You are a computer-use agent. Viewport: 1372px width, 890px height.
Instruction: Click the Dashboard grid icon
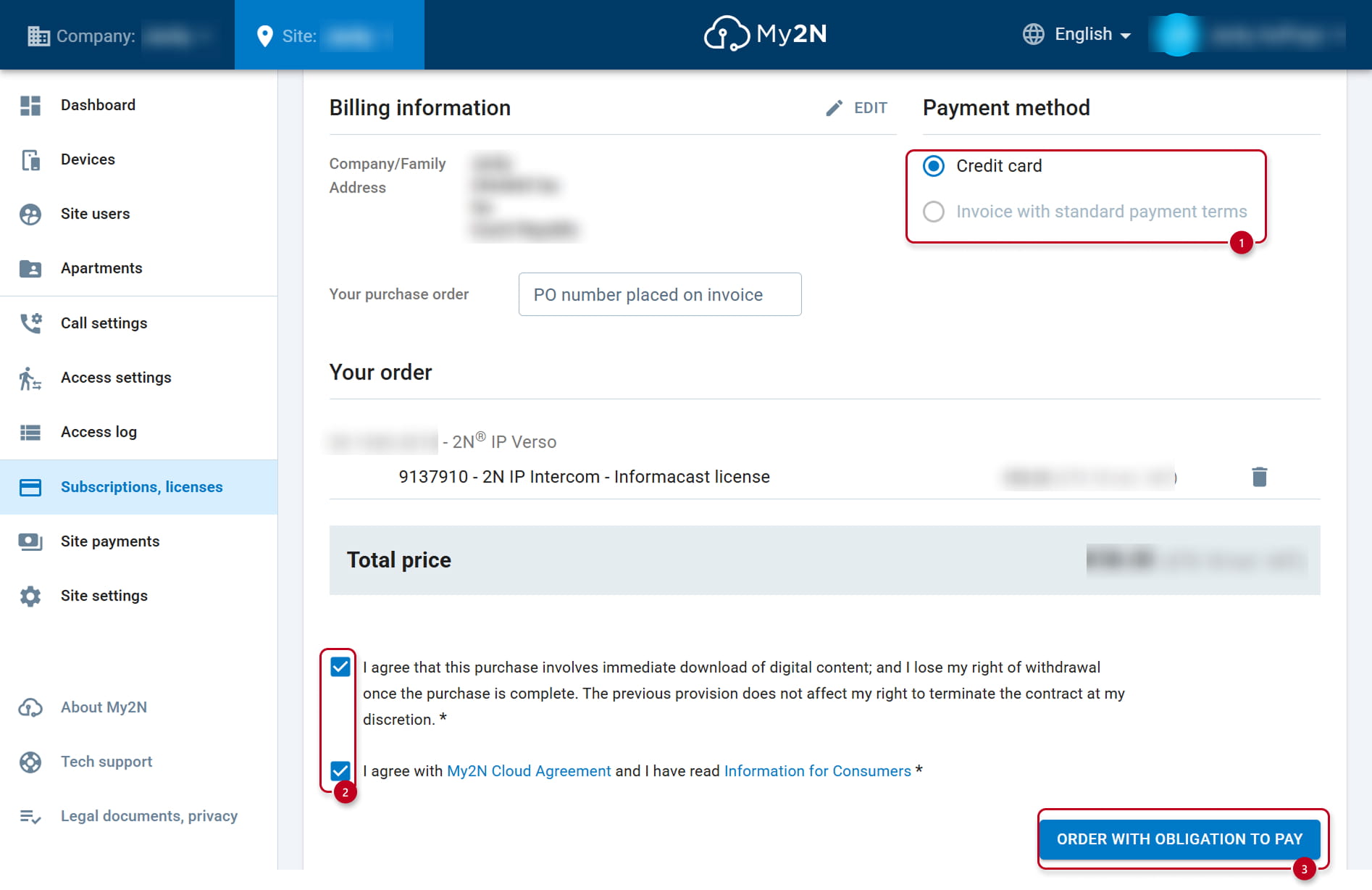(x=30, y=105)
